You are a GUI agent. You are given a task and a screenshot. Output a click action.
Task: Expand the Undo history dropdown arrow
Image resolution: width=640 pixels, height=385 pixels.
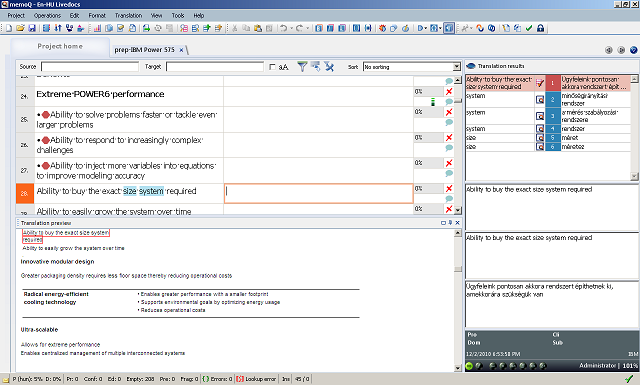click(x=291, y=28)
